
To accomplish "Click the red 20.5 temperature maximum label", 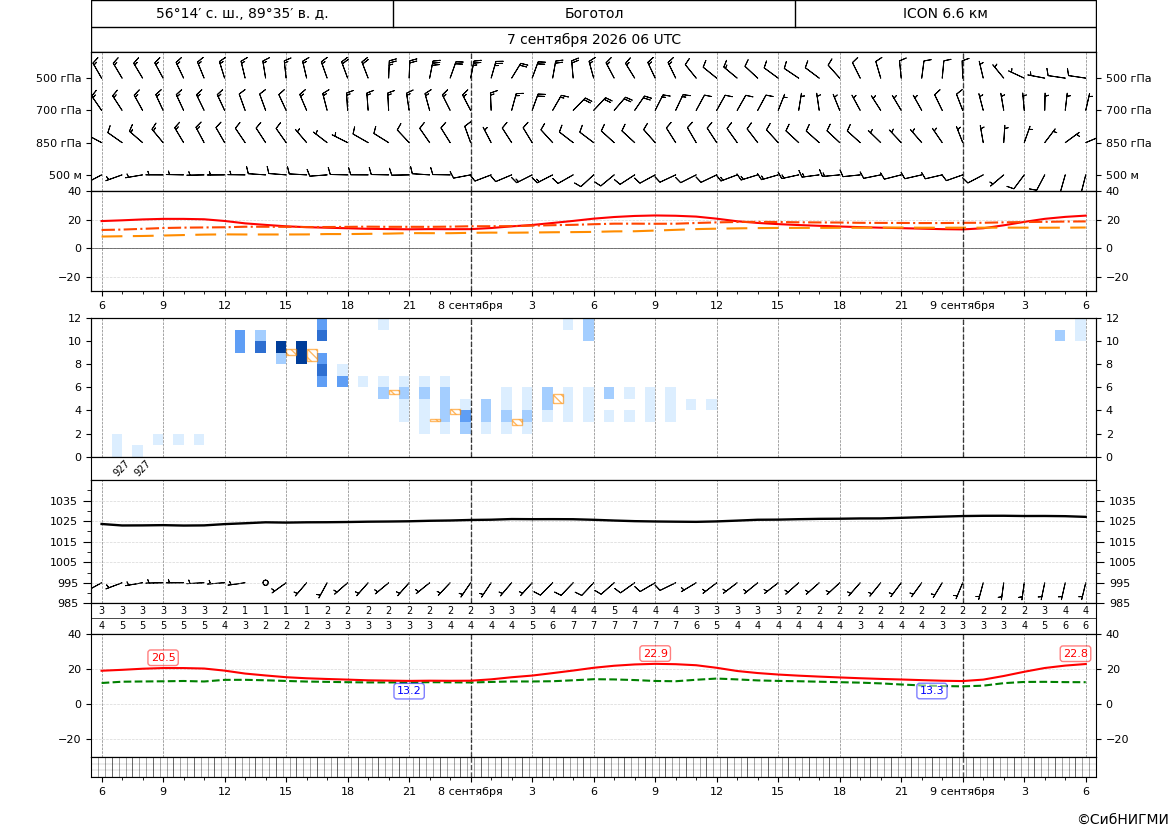I will point(163,657).
